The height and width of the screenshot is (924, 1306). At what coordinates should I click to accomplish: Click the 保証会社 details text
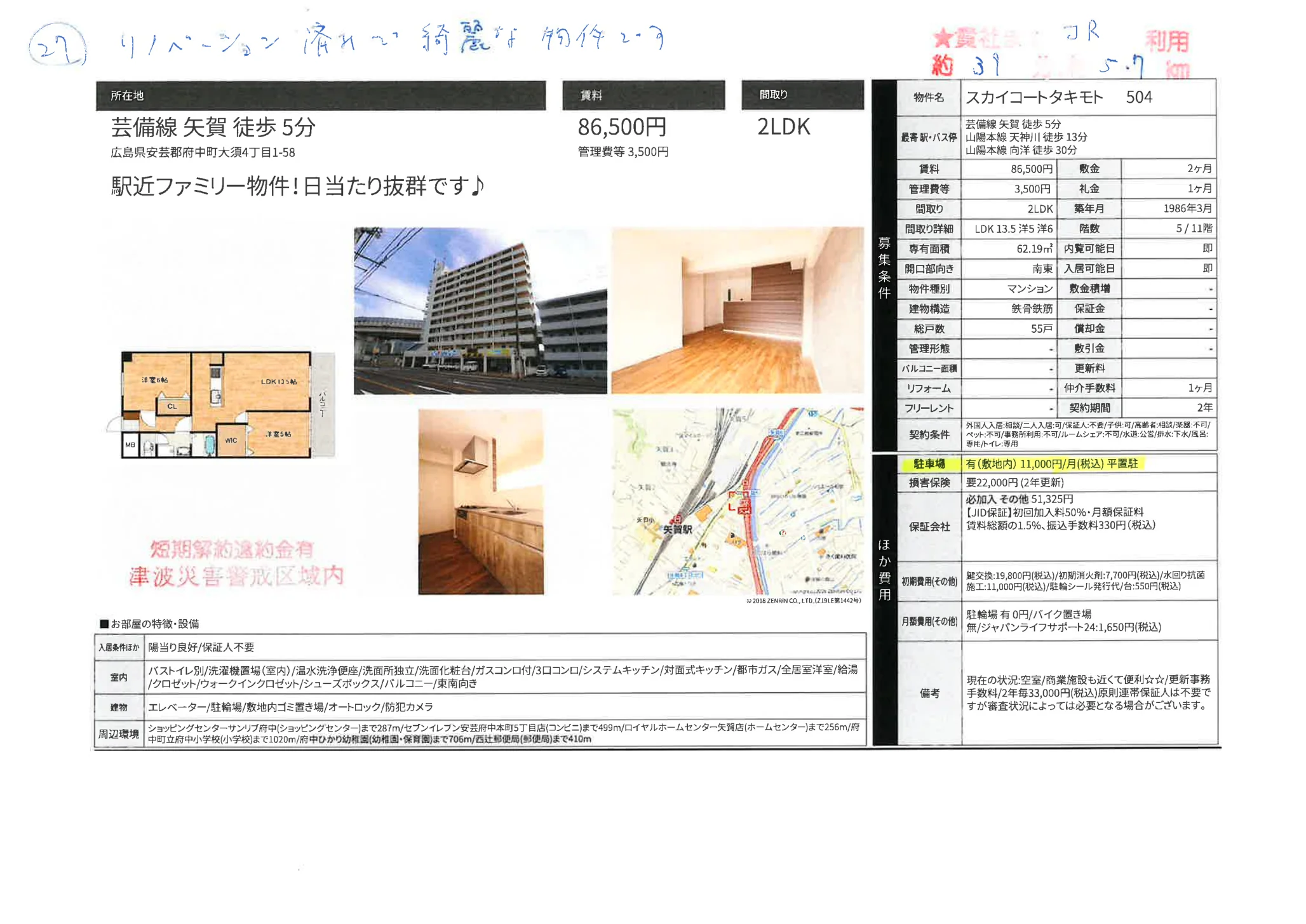pos(1060,512)
